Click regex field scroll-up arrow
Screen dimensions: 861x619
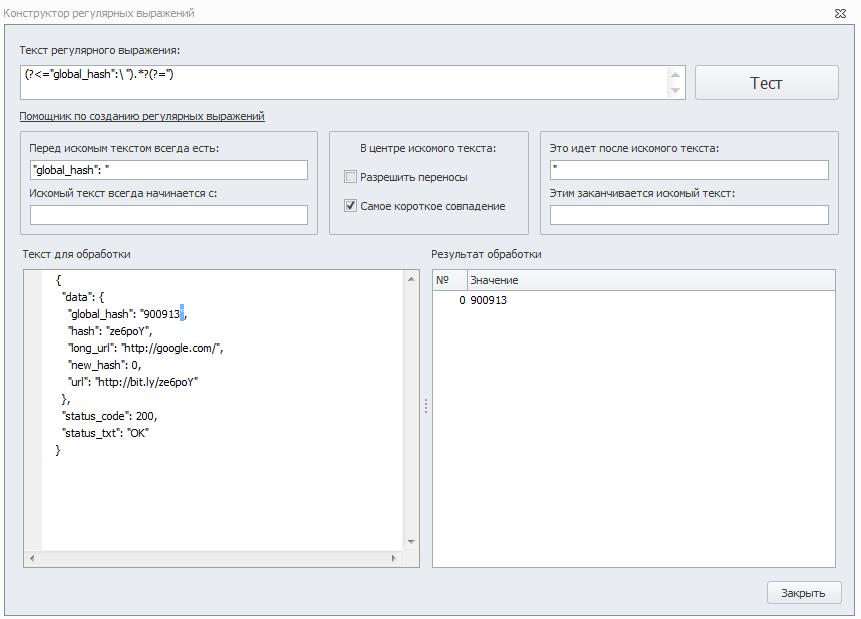675,75
